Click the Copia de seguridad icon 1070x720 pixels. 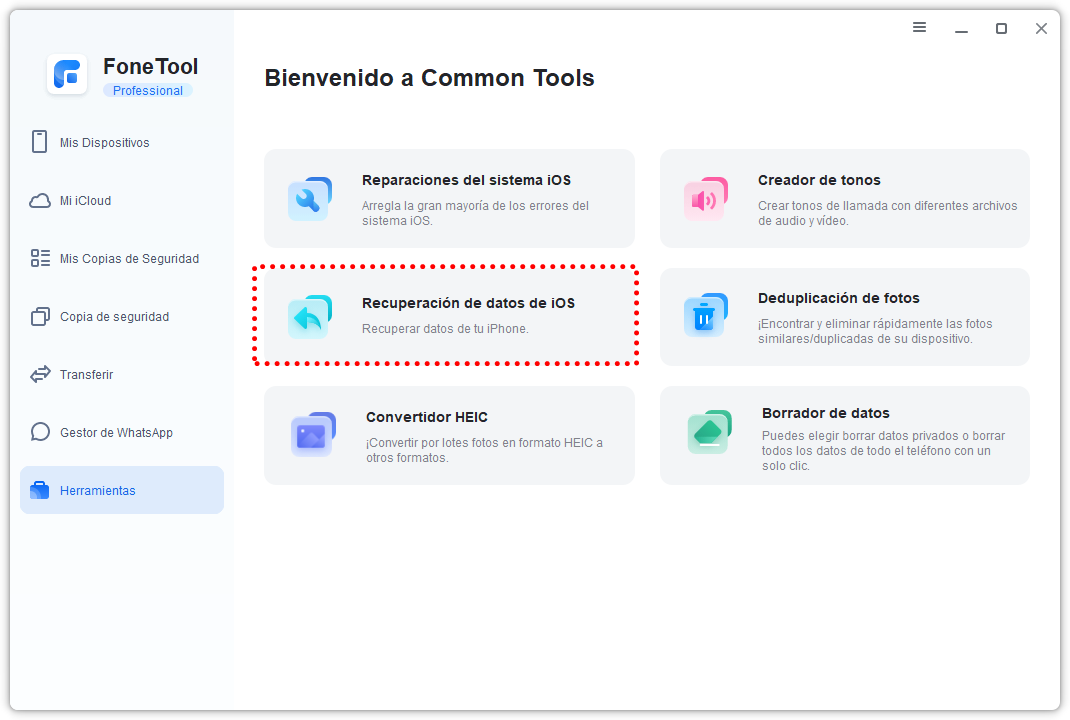point(40,317)
